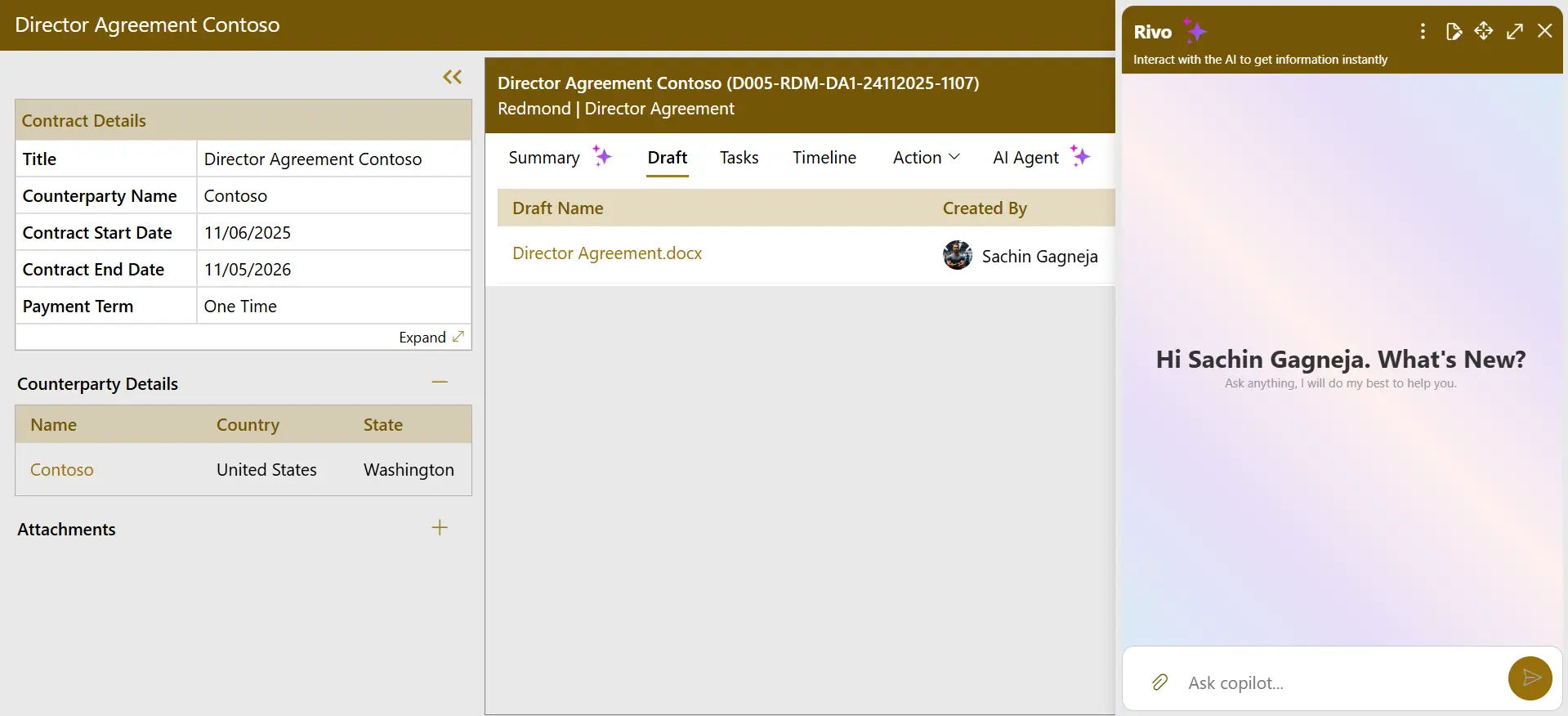Click the Washington state cell
This screenshot has height=716, width=1568.
[x=409, y=470]
